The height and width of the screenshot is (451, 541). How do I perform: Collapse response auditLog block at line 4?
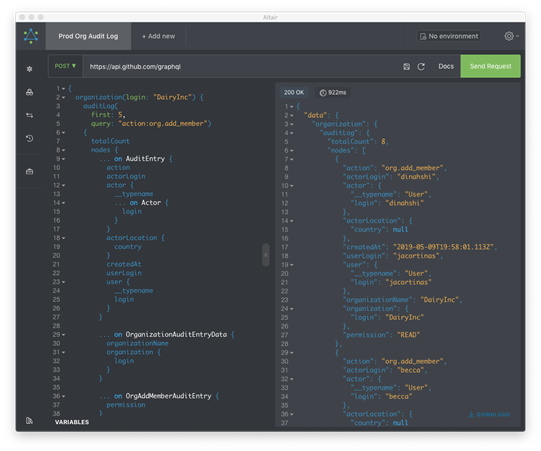[x=292, y=133]
